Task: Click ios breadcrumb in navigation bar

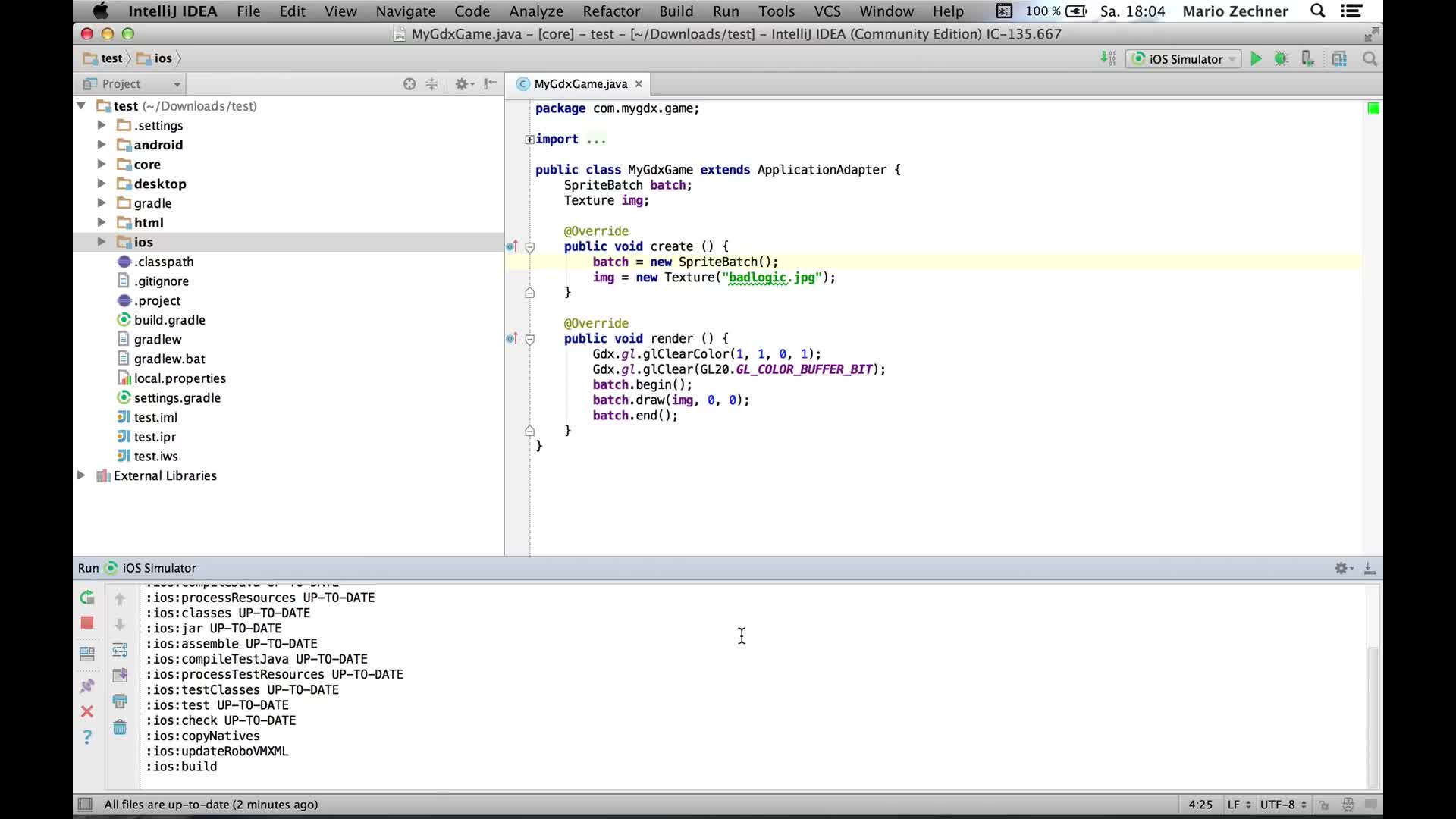Action: click(x=155, y=58)
